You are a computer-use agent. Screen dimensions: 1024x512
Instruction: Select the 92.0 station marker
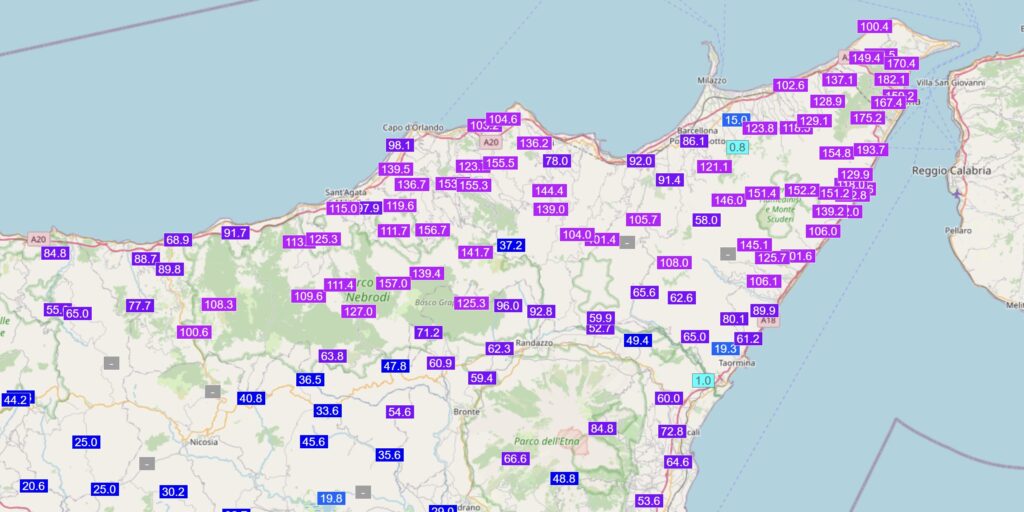640,161
